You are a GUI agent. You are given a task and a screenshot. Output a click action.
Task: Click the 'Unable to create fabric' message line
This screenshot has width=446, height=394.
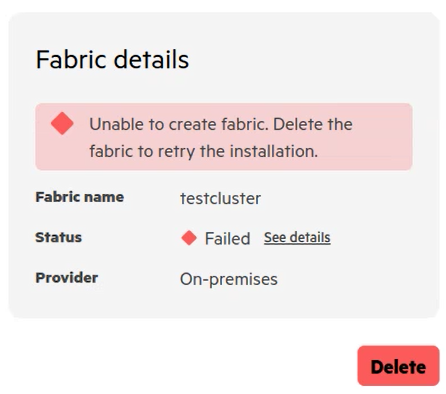click(x=221, y=124)
